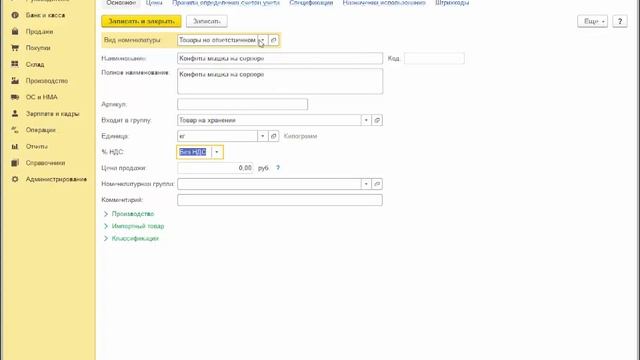
Task: Click the Наименование input field
Action: tap(280, 58)
